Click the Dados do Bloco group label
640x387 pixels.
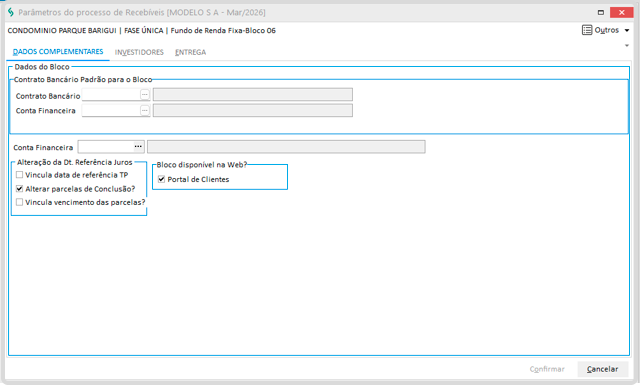click(x=42, y=67)
